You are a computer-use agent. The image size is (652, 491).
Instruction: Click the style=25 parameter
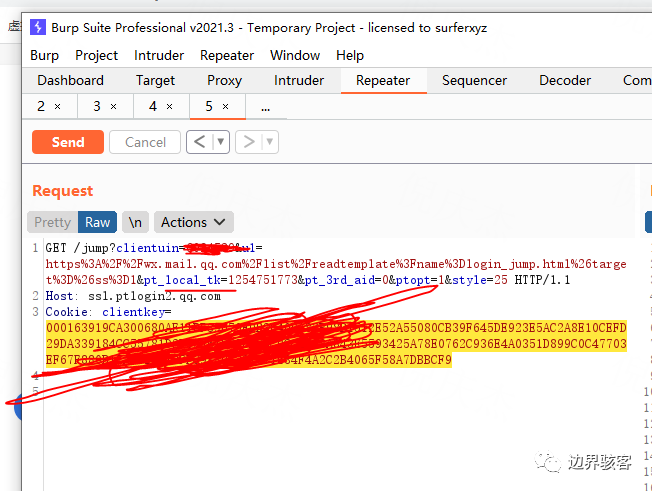480,280
